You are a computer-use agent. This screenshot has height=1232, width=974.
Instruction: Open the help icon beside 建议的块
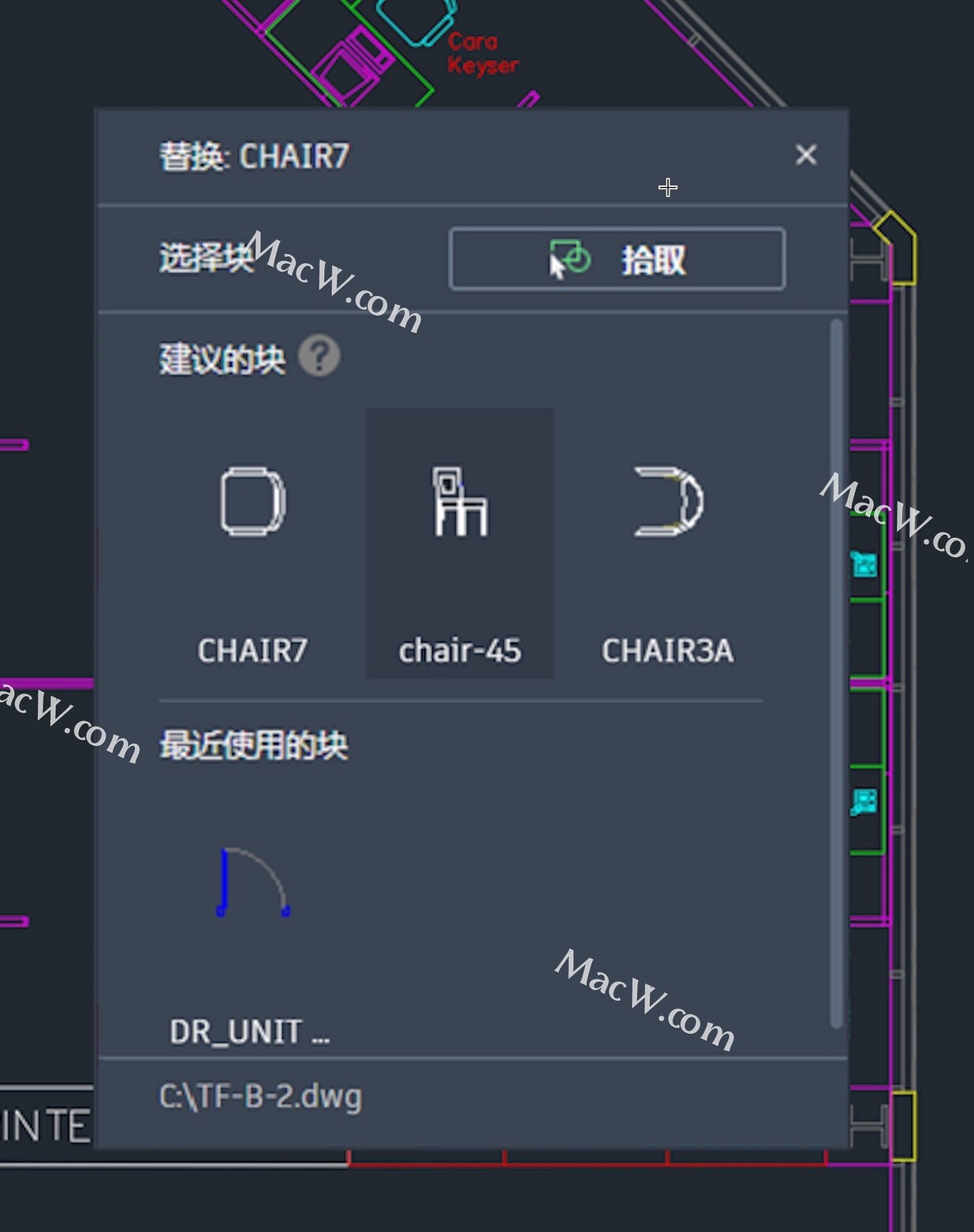coord(319,356)
